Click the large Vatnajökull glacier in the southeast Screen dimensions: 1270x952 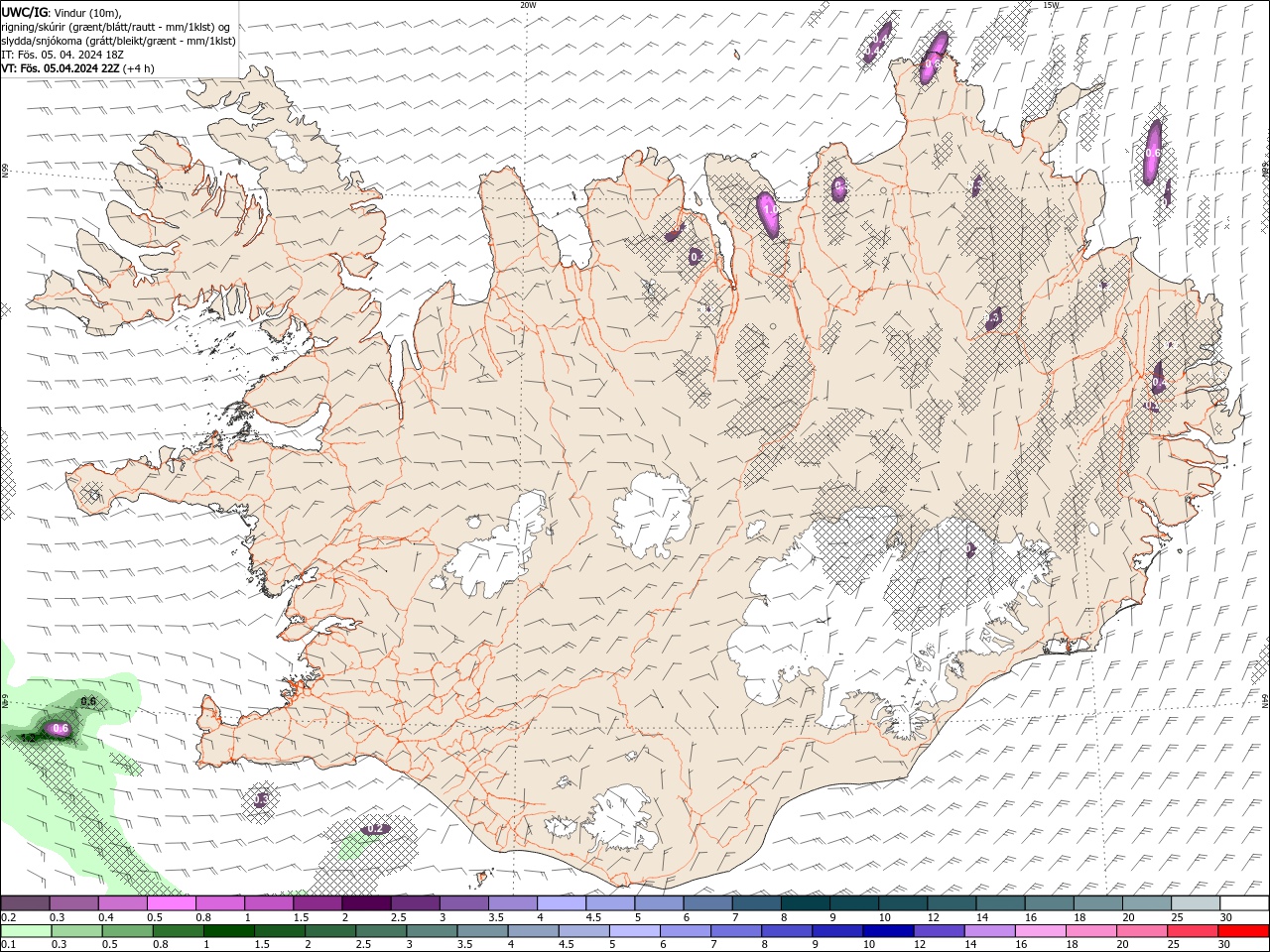873,605
